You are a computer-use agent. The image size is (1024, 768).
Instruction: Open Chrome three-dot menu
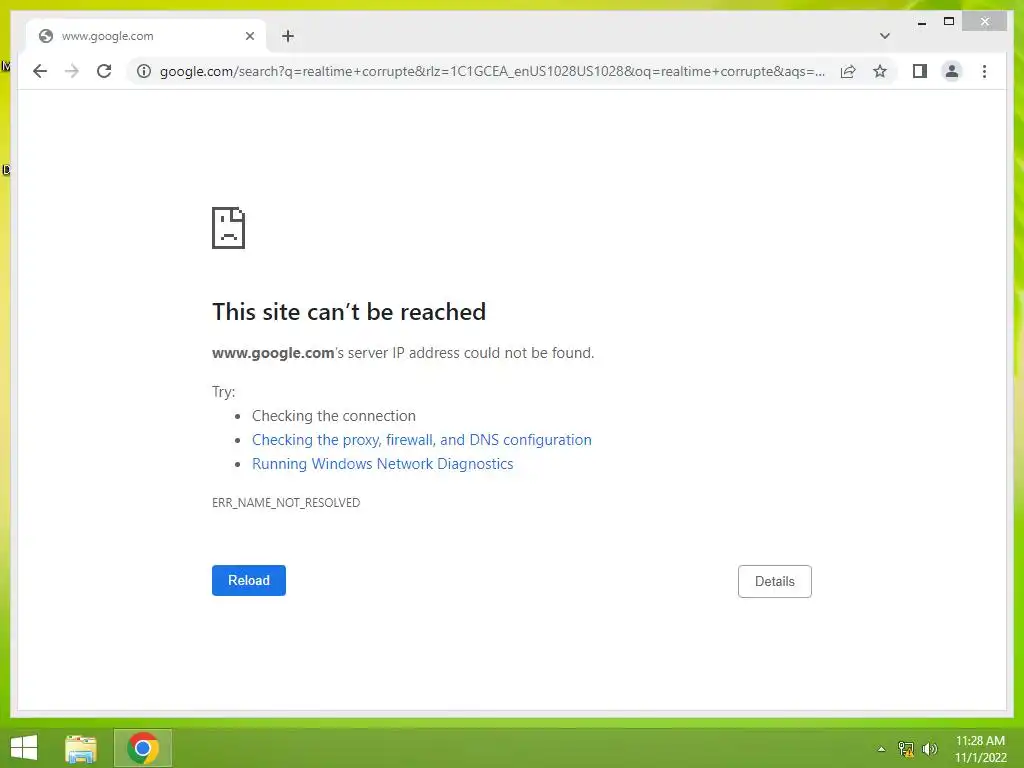pos(984,71)
